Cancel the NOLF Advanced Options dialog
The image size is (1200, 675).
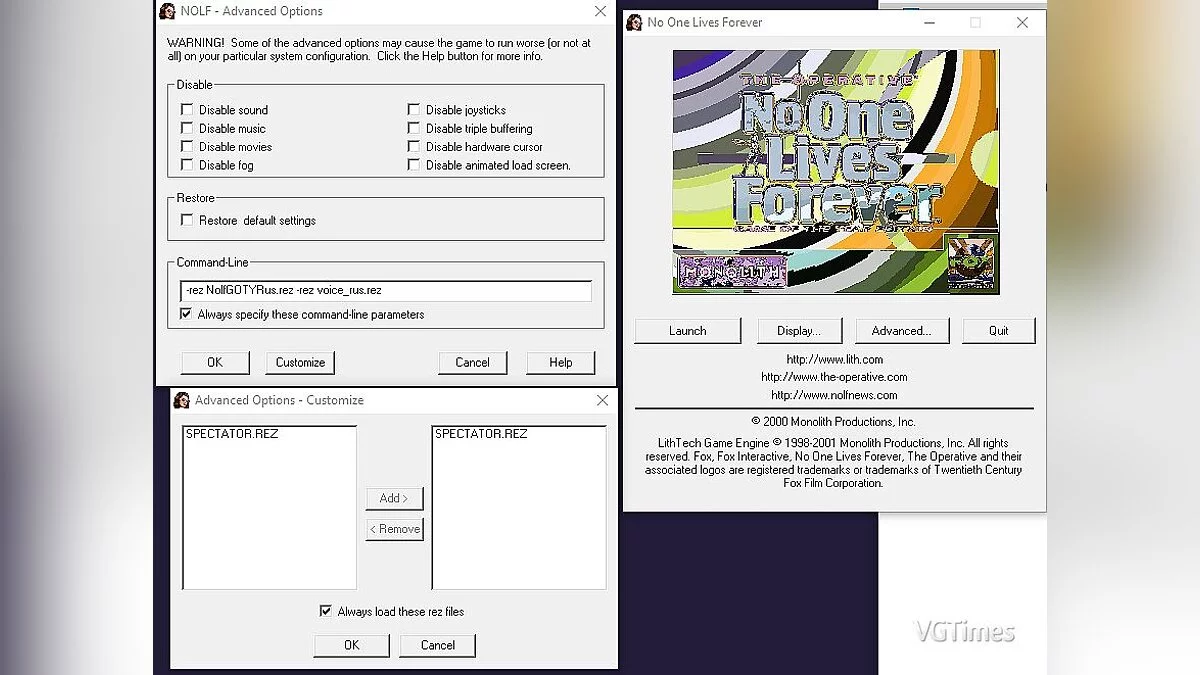tap(472, 362)
